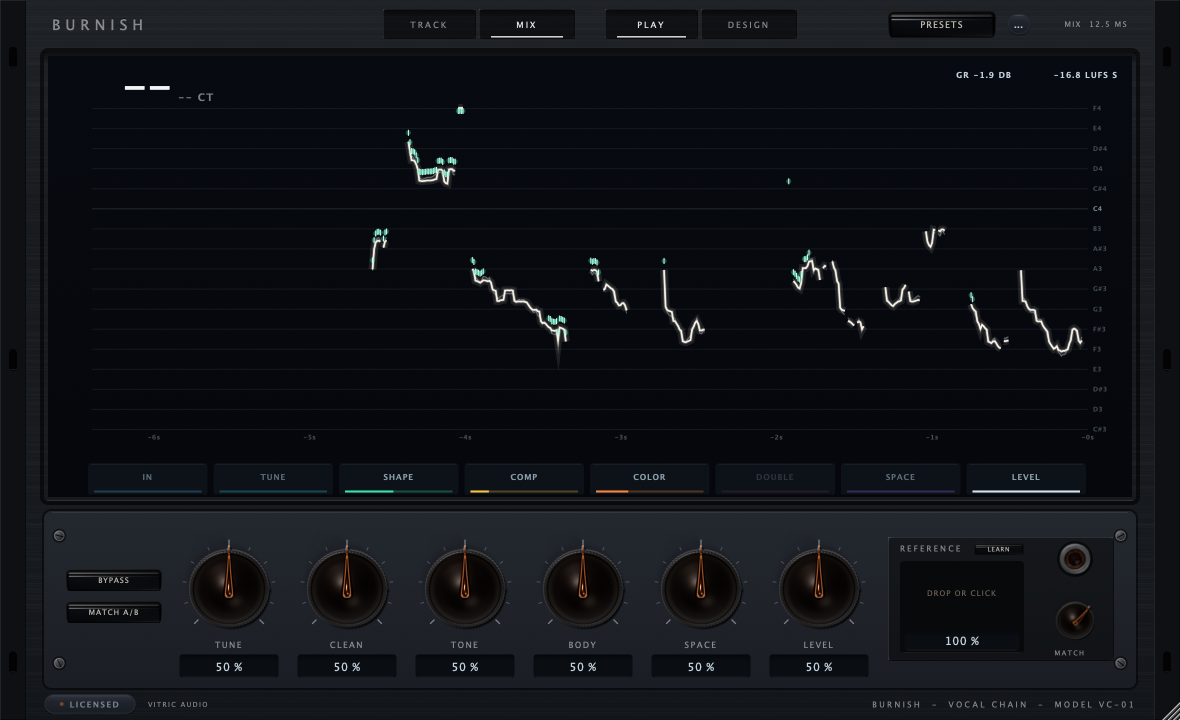
Task: Click the GR -1.9 DB readout
Action: pos(984,75)
